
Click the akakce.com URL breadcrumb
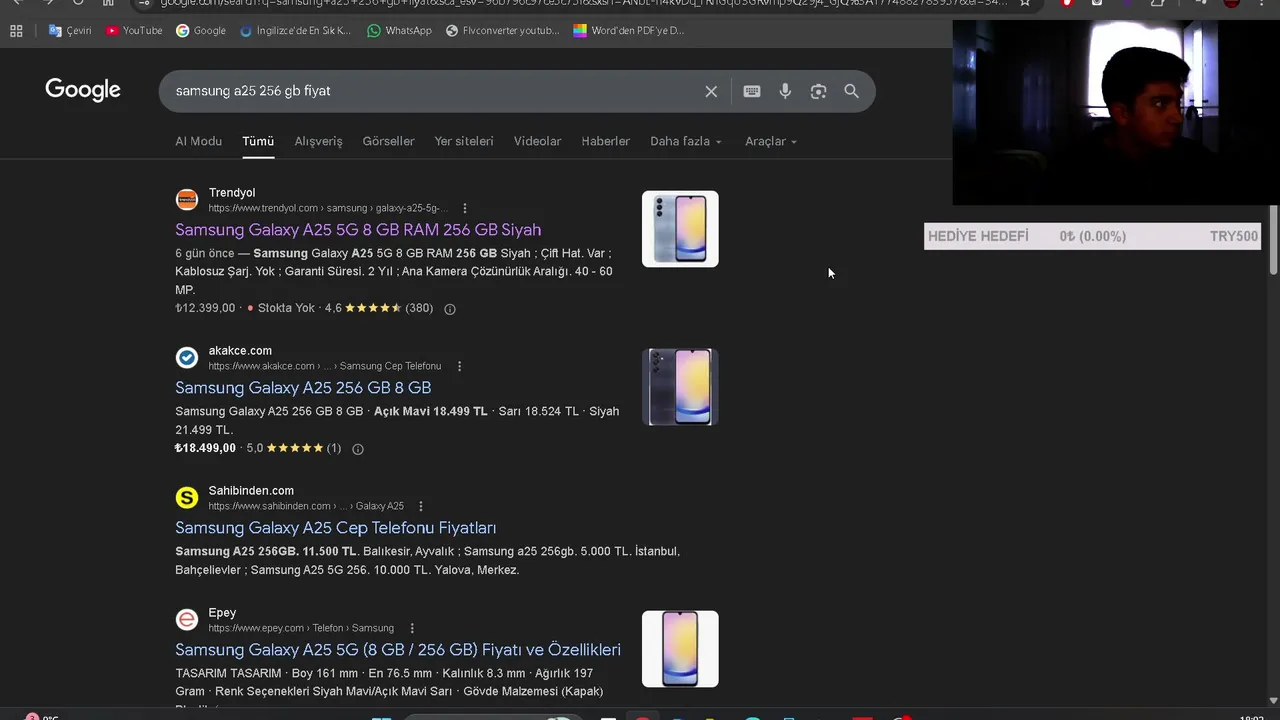(325, 366)
